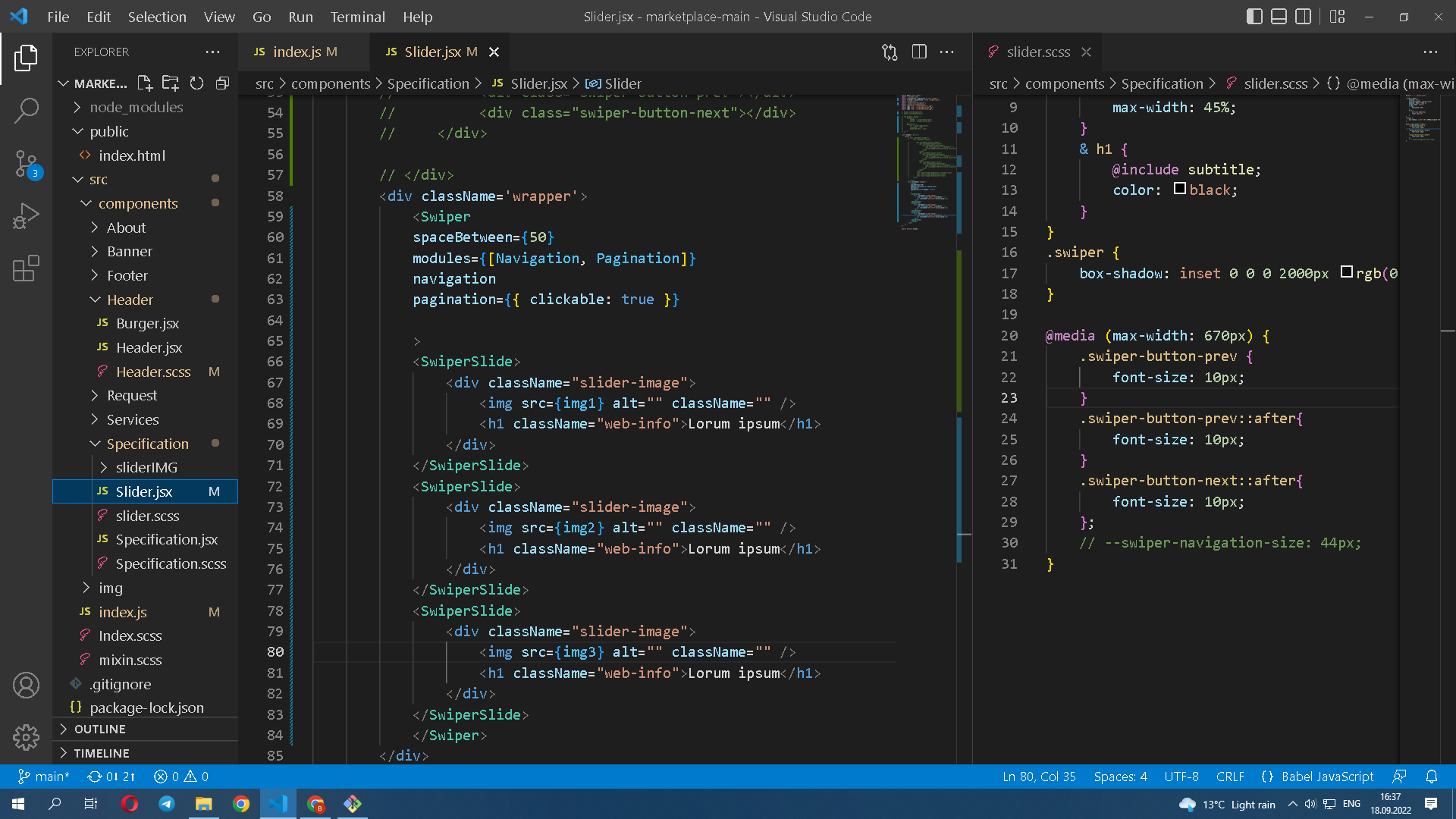Image resolution: width=1456 pixels, height=819 pixels.
Task: Click the main* branch indicator in status bar
Action: [44, 776]
